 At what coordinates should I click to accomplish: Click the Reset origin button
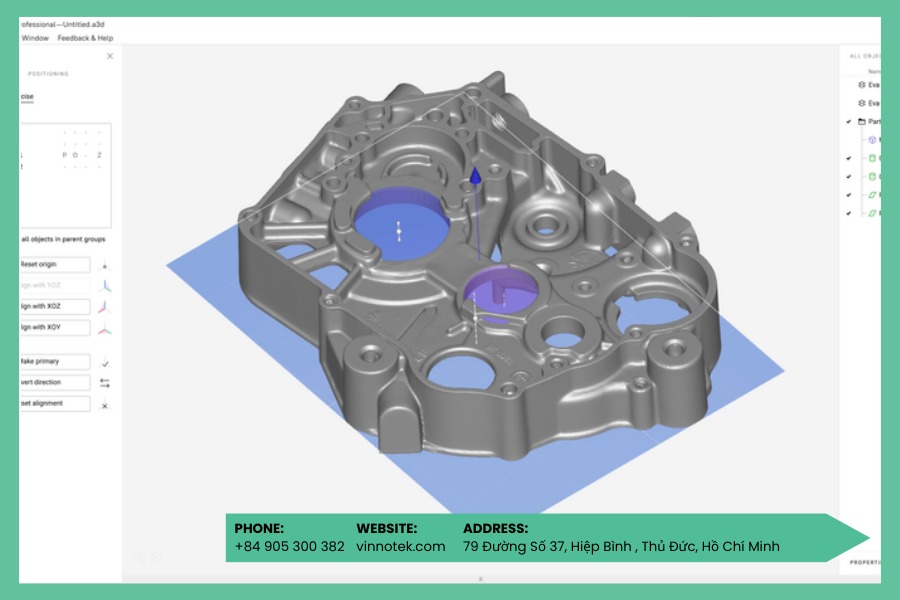(x=55, y=265)
